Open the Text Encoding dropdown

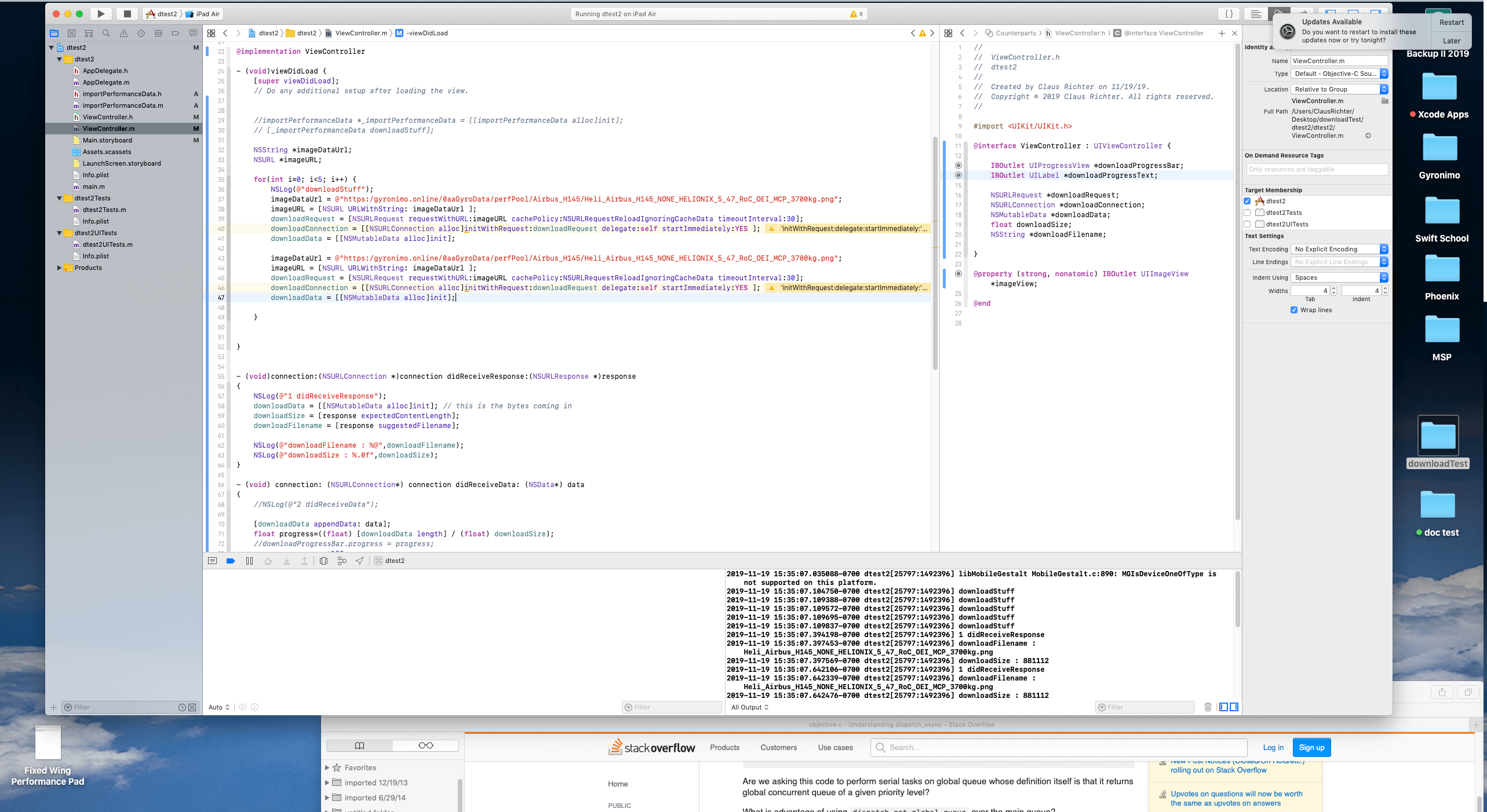point(1339,249)
